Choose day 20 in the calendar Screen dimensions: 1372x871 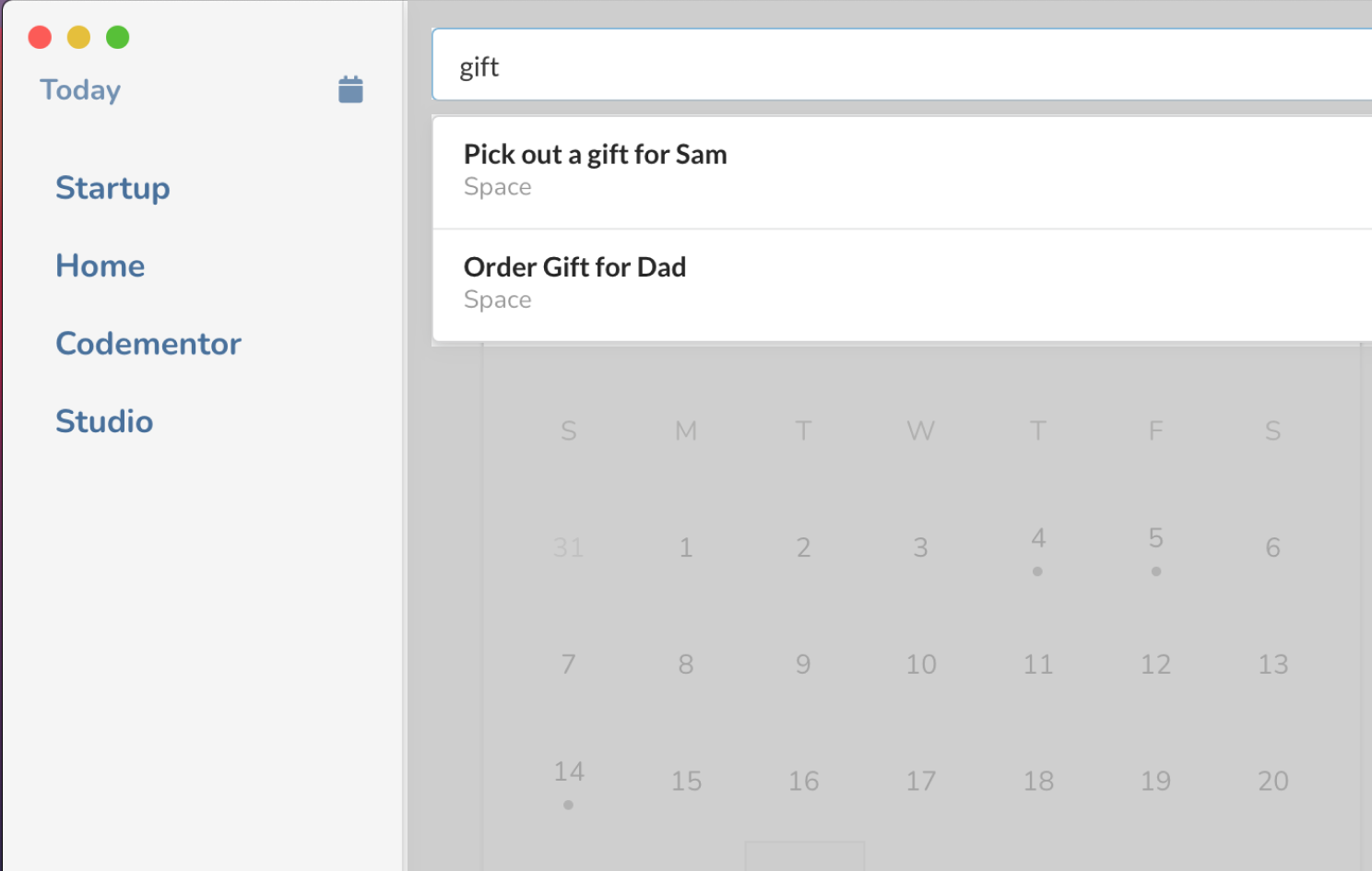click(1273, 782)
